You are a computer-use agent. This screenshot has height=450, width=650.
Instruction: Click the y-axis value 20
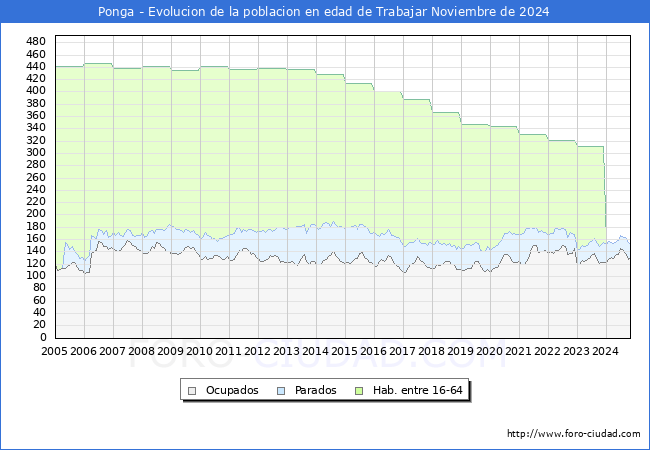click(x=39, y=324)
